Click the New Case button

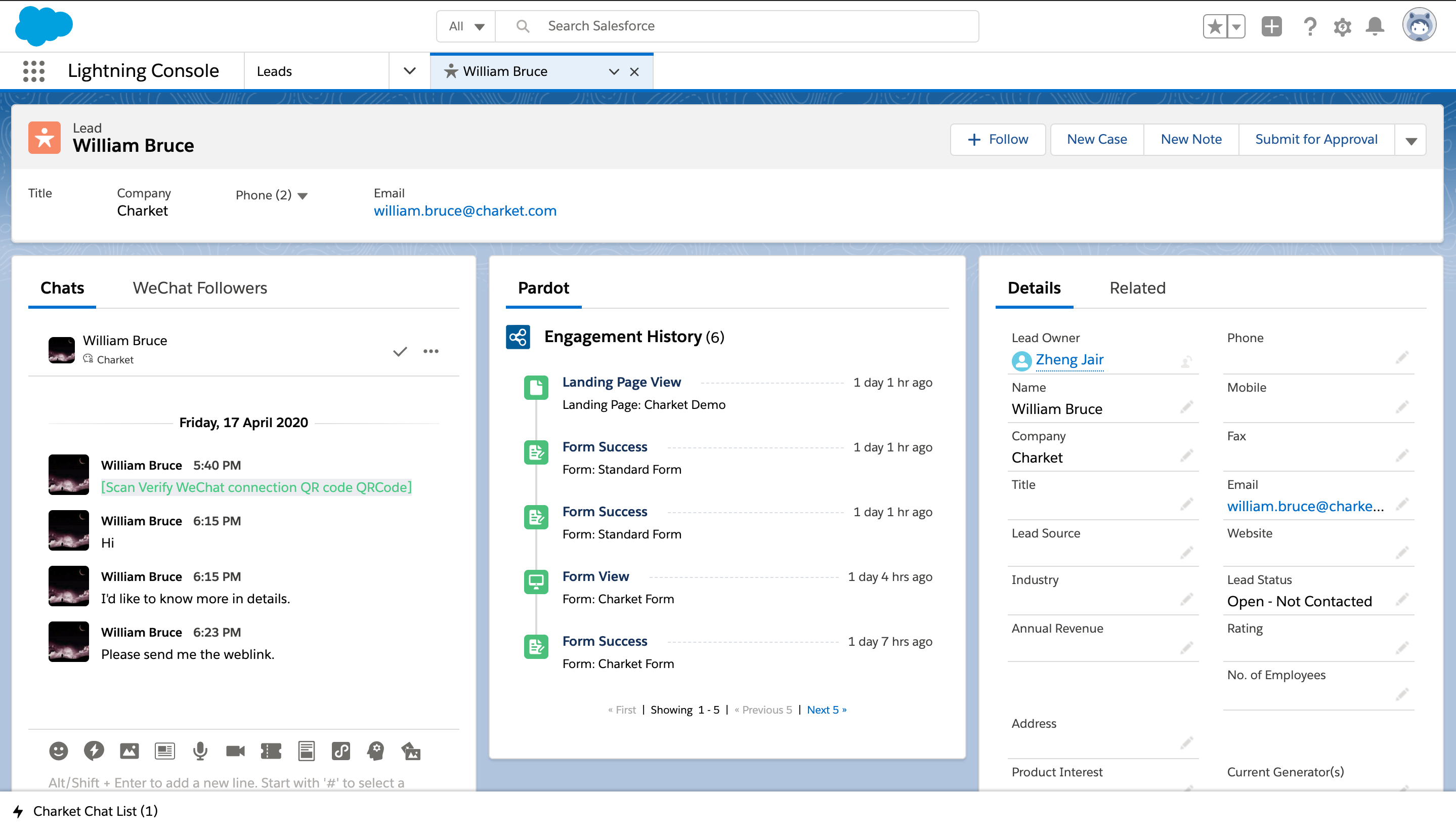pyautogui.click(x=1097, y=140)
